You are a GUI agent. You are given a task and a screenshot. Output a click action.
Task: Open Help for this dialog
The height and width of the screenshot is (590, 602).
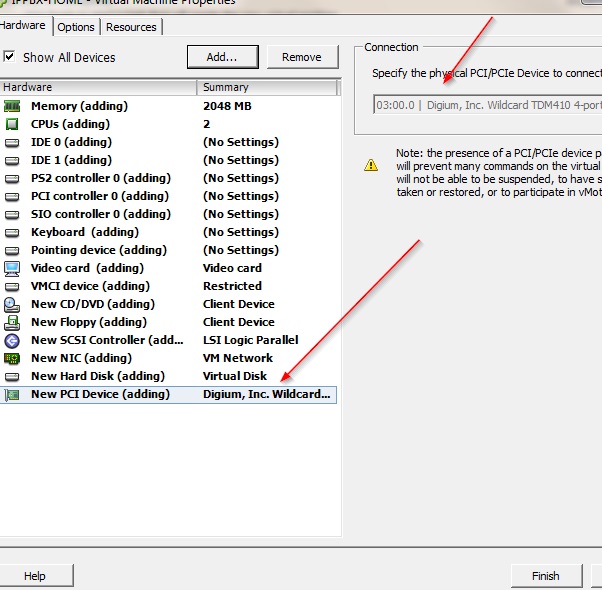point(35,576)
